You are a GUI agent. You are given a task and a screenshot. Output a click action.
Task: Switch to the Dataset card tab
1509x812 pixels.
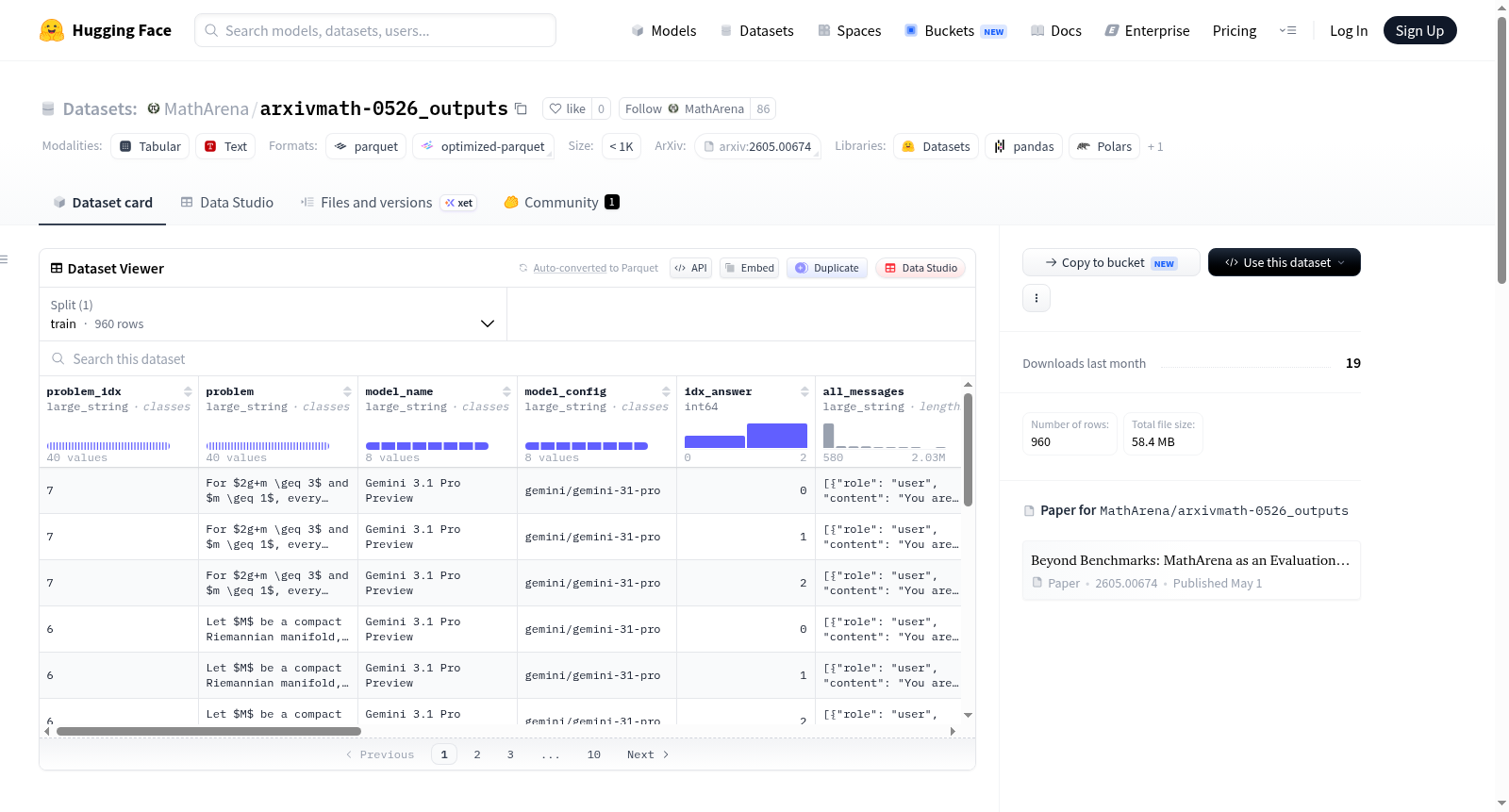pos(103,202)
